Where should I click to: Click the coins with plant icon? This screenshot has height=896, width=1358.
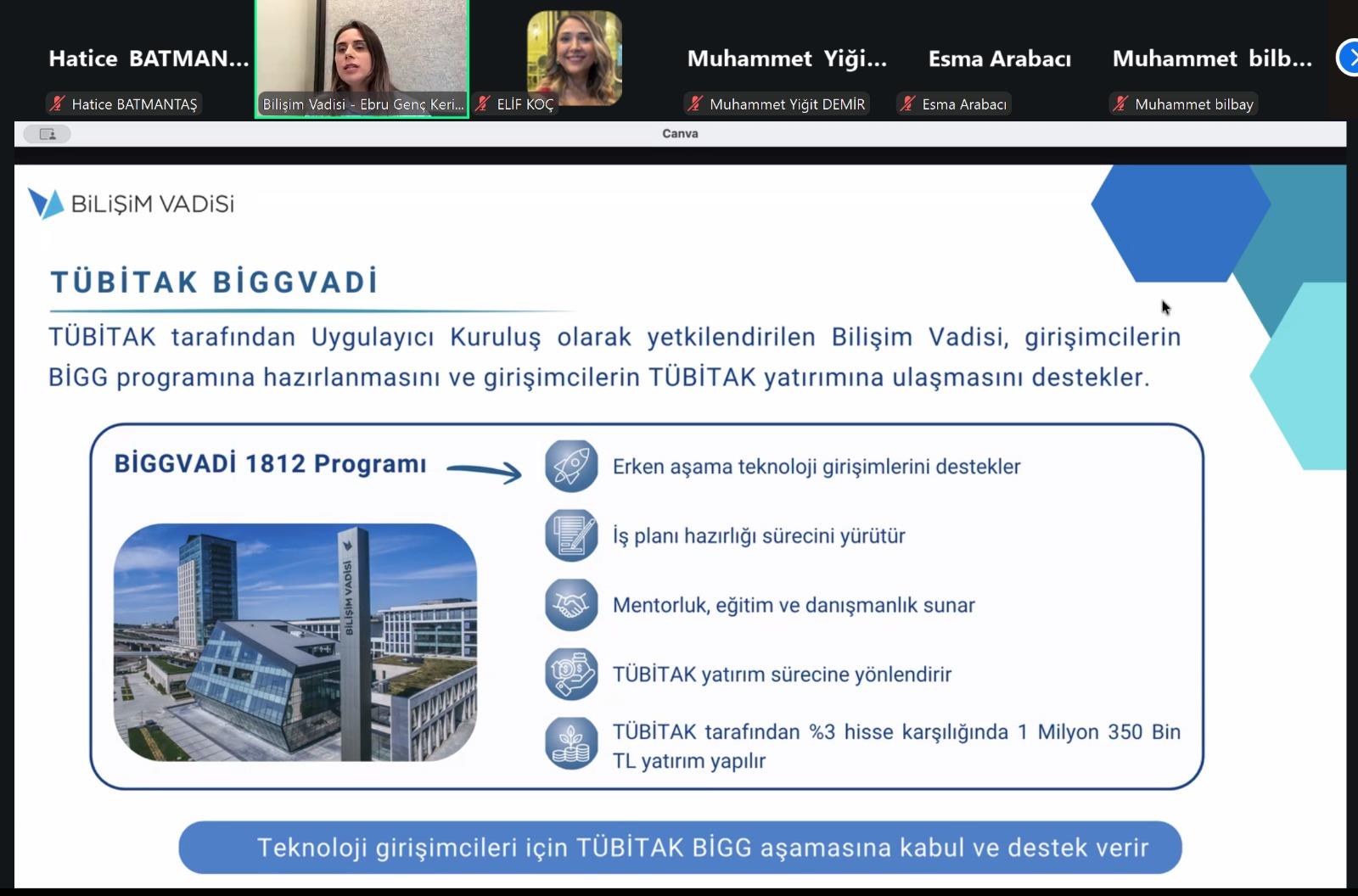[571, 743]
